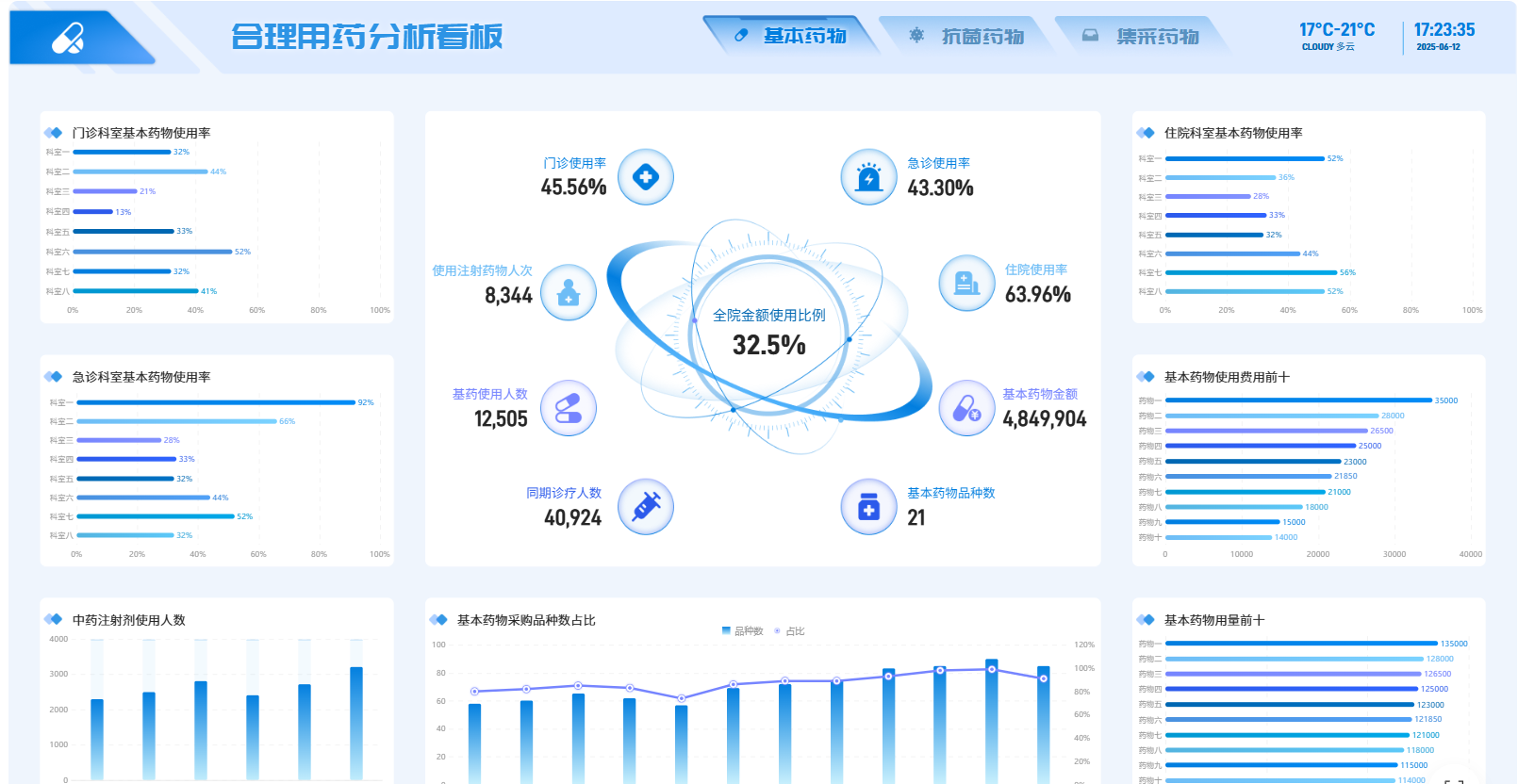Click diamond icon beside 中药注射剂使用人数
Viewport: 1518px width, 784px height.
[53, 620]
